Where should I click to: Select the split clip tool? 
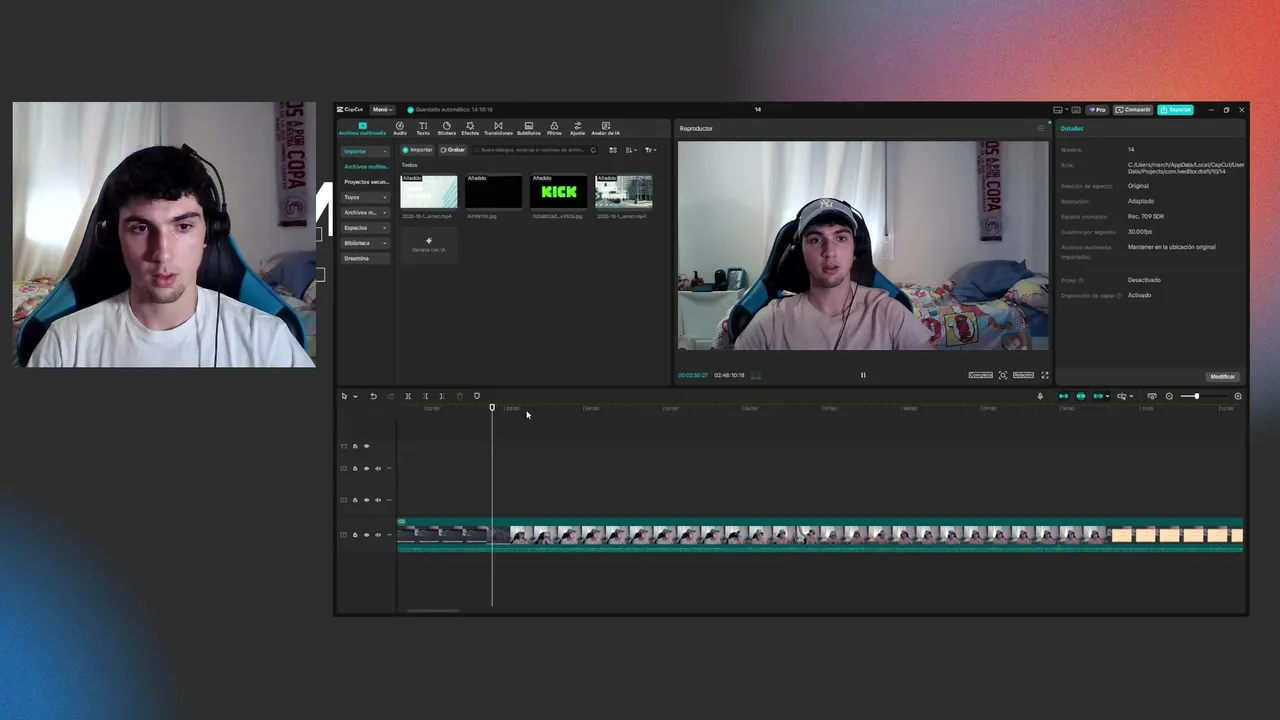(408, 396)
